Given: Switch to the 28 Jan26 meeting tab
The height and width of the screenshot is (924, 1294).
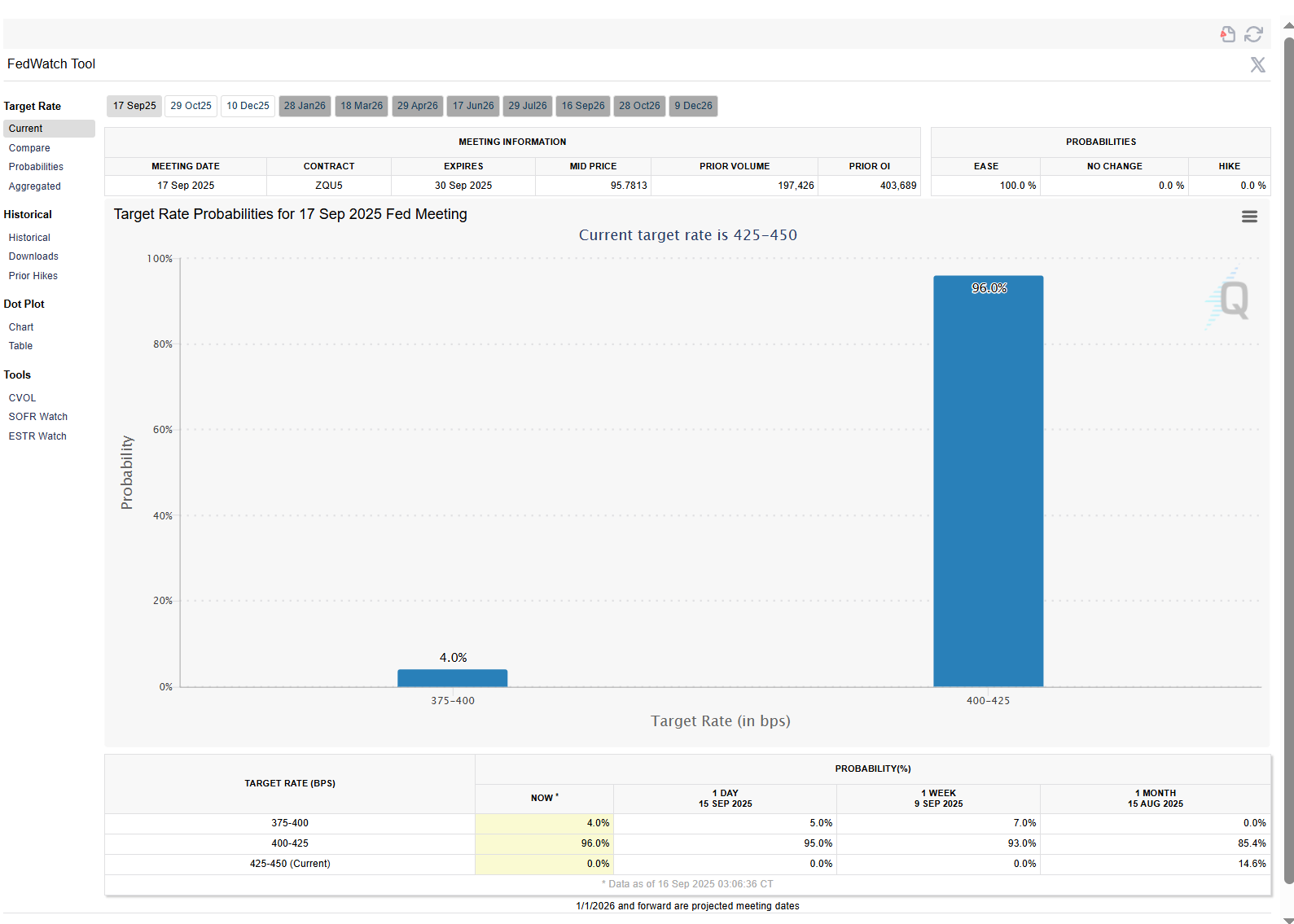Looking at the screenshot, I should click(305, 106).
